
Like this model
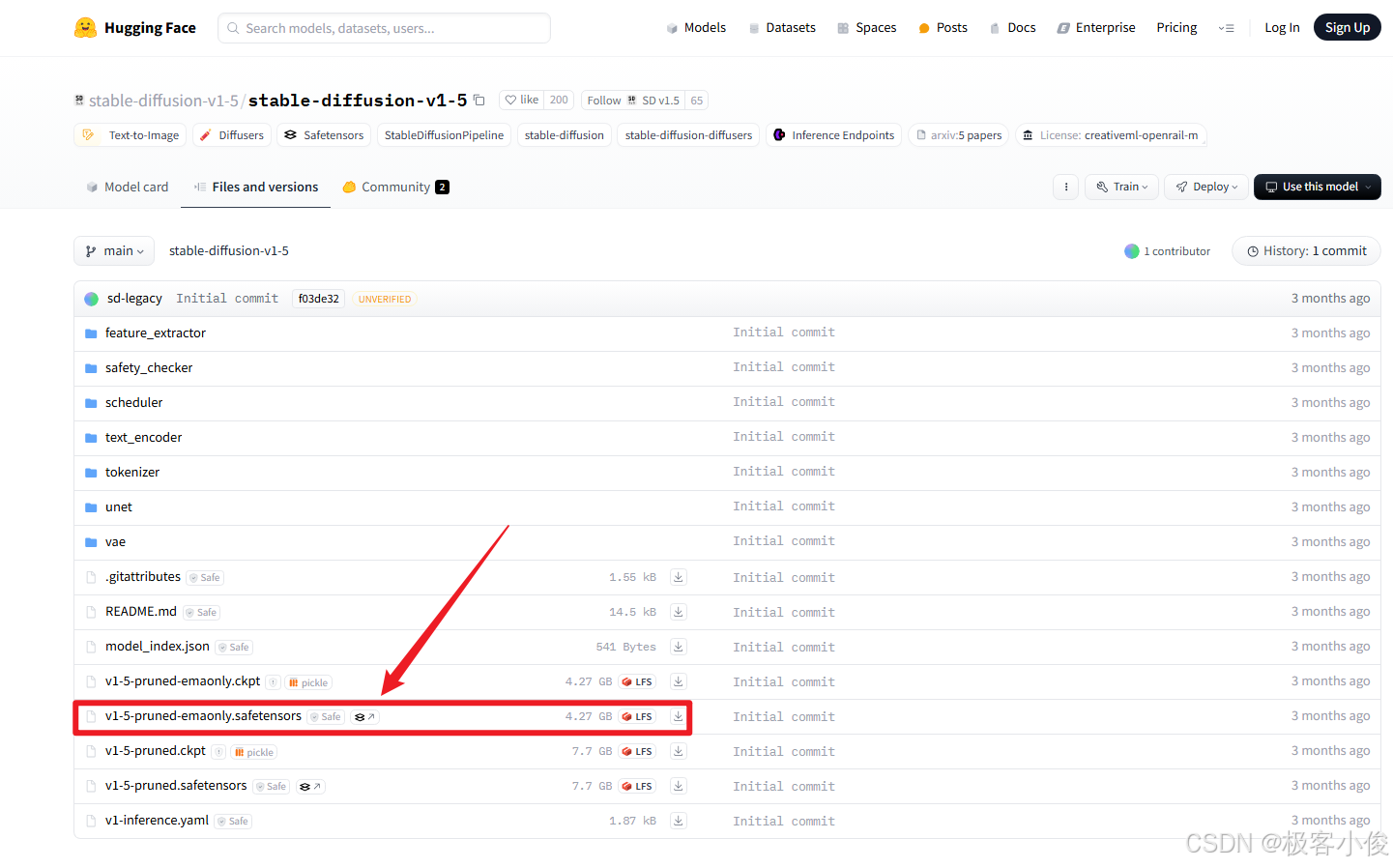tap(522, 100)
